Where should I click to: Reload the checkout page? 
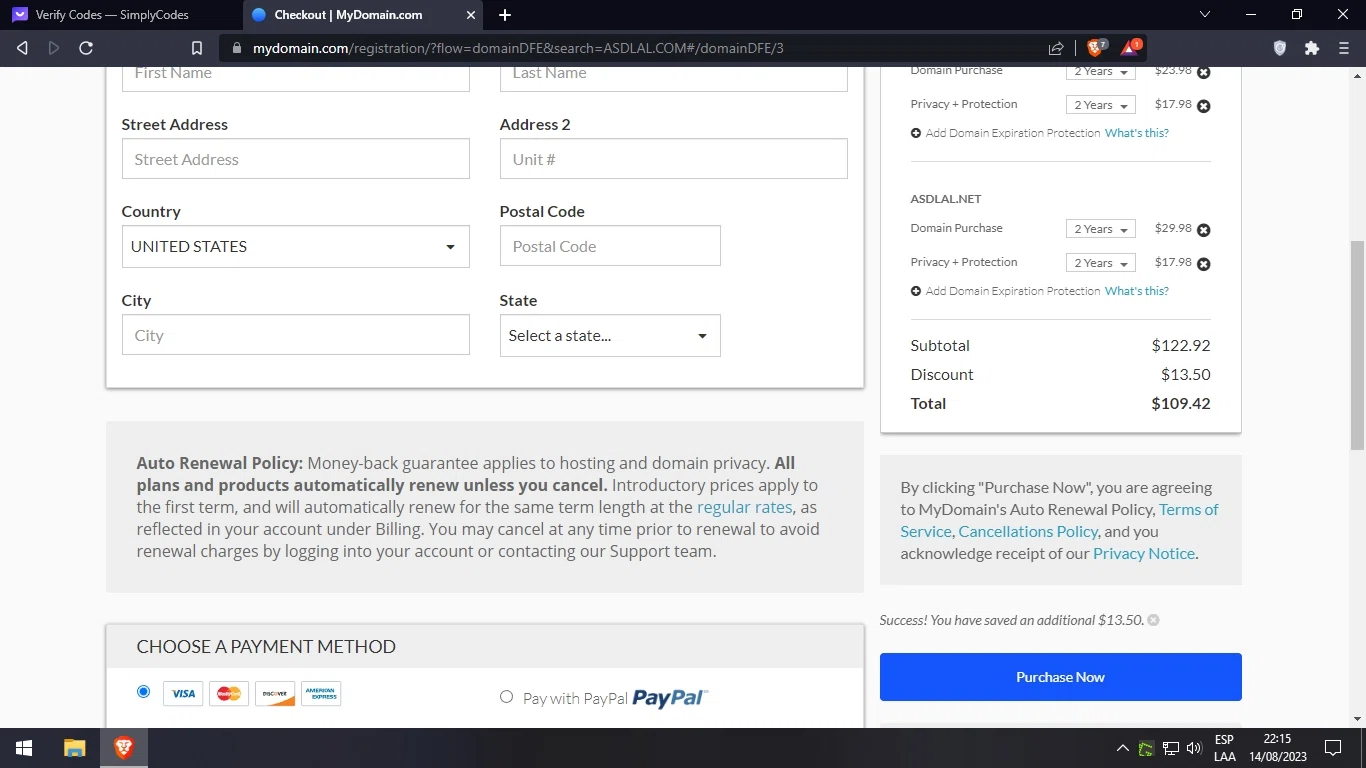86,48
